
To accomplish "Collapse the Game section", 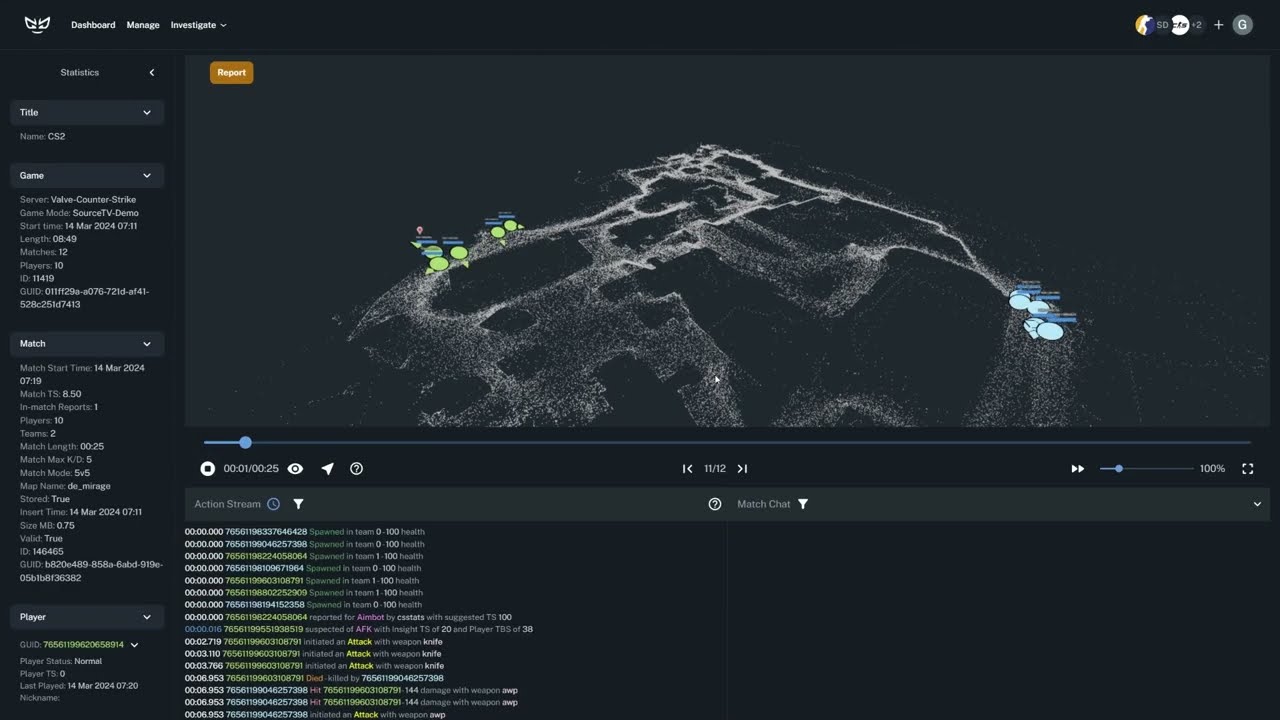I will pyautogui.click(x=147, y=175).
